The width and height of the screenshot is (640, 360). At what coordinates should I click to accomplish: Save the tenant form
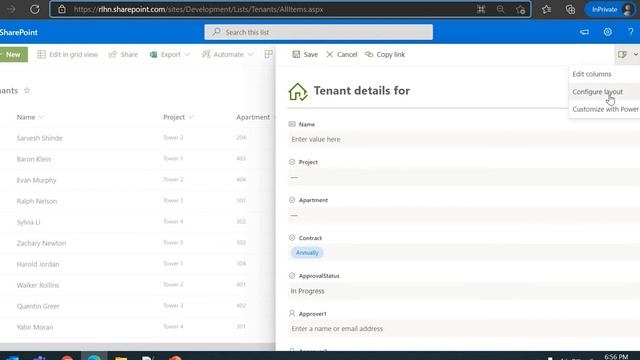coord(305,54)
